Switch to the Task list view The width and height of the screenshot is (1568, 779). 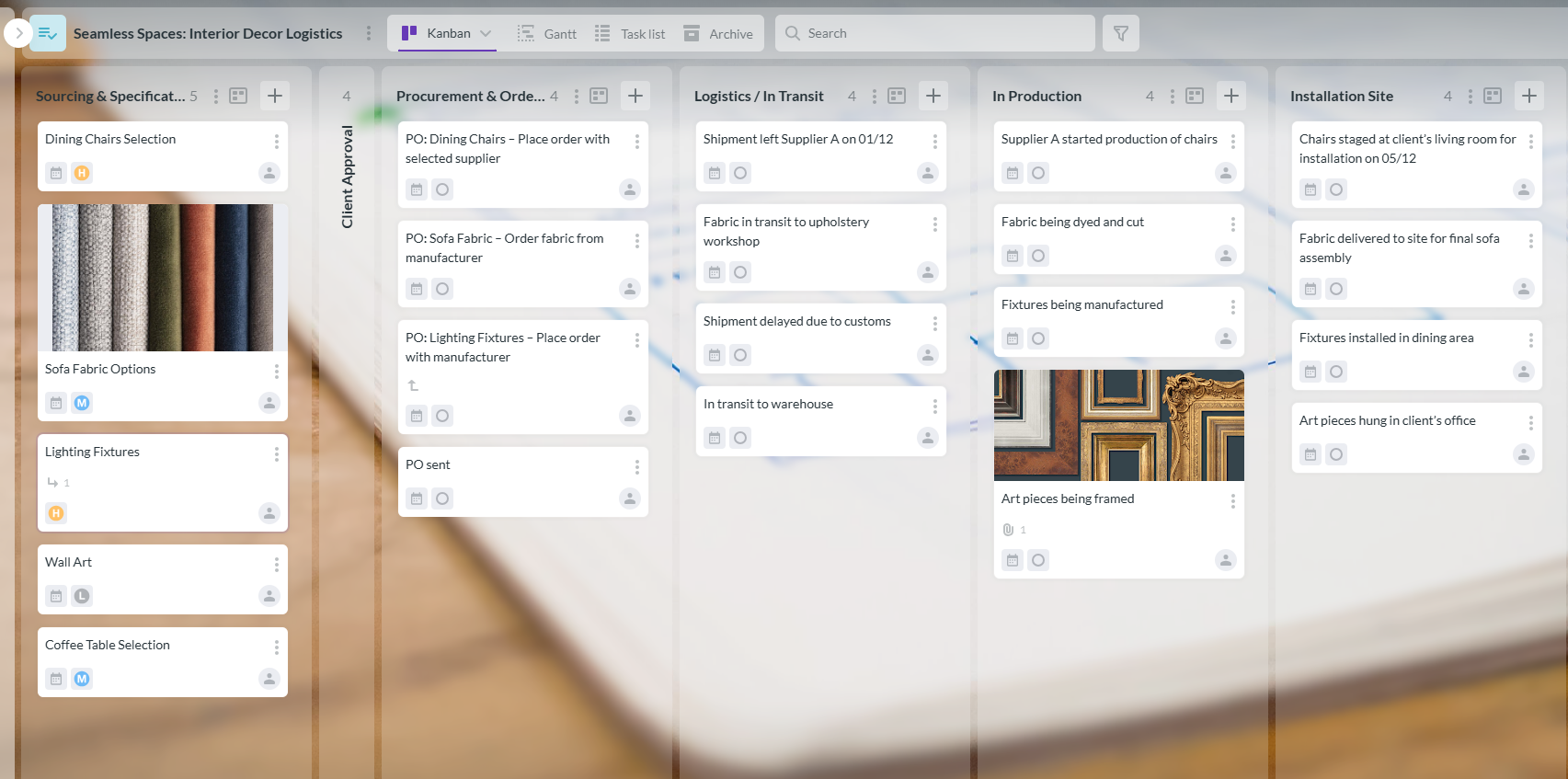tap(630, 34)
